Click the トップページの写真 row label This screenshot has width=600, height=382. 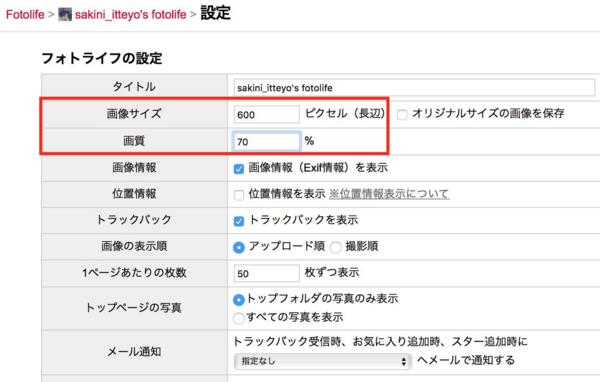point(134,307)
